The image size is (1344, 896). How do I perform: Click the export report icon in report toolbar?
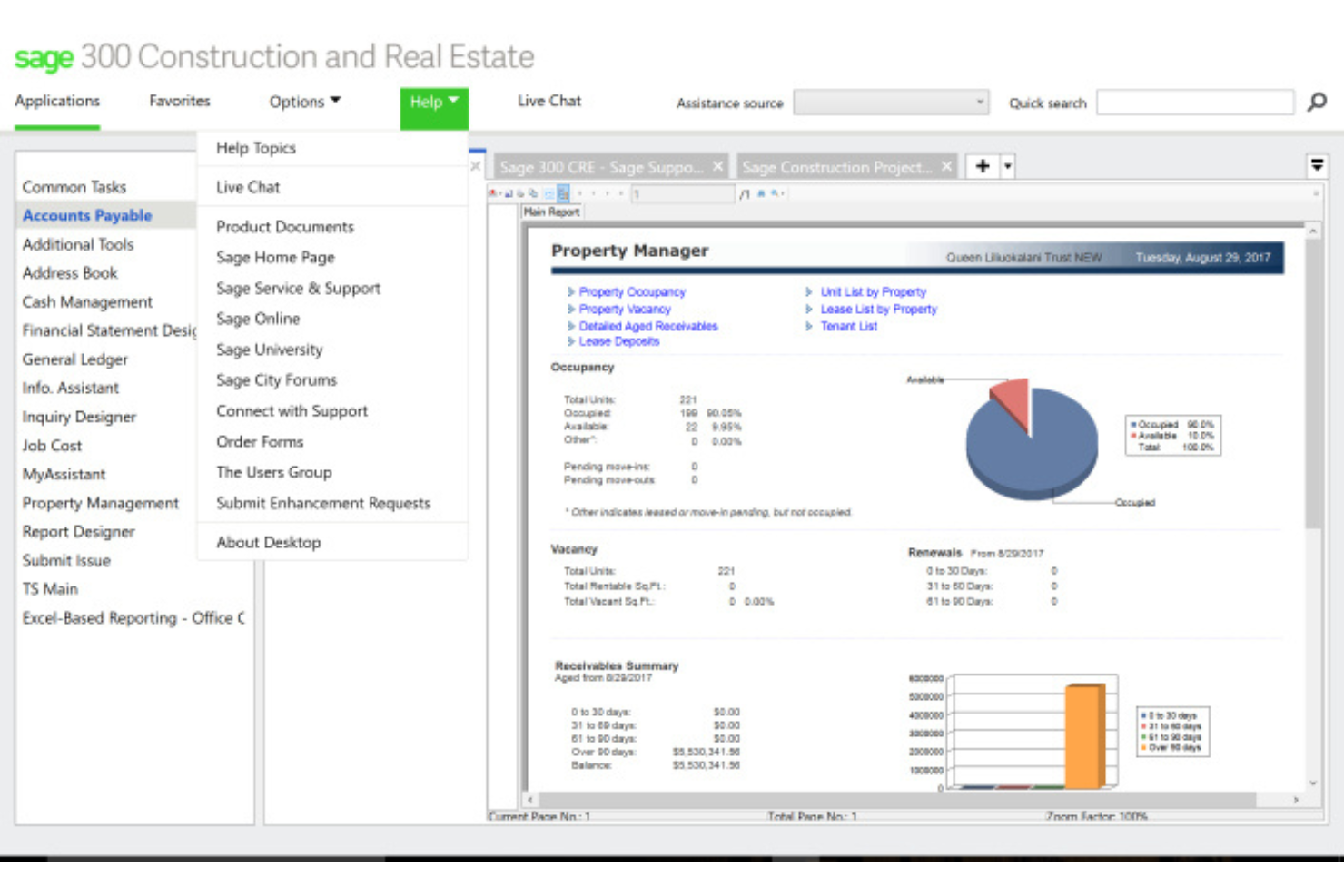pos(493,193)
